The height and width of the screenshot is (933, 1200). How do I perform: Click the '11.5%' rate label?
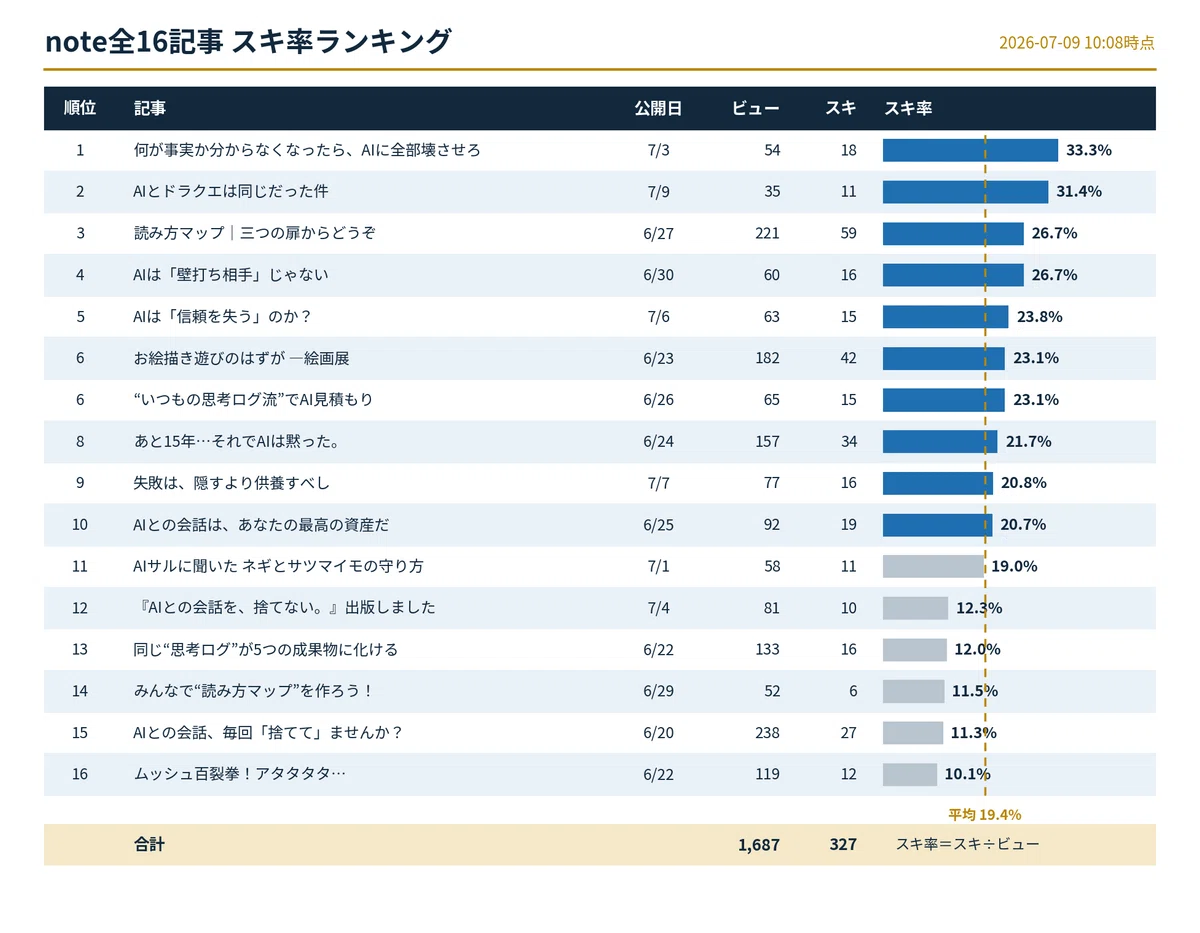pos(975,691)
